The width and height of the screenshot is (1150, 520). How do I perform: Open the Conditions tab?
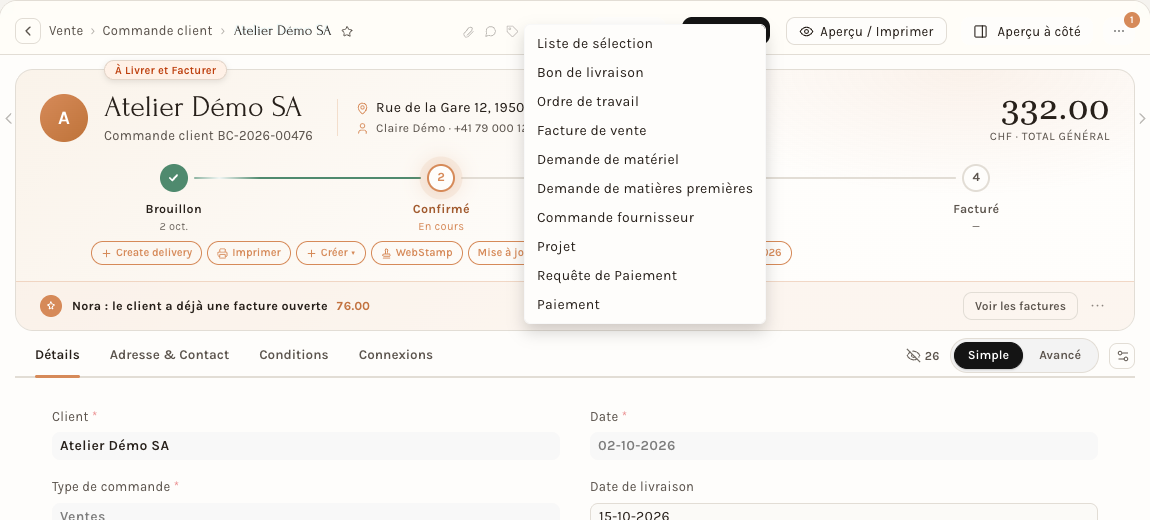293,356
